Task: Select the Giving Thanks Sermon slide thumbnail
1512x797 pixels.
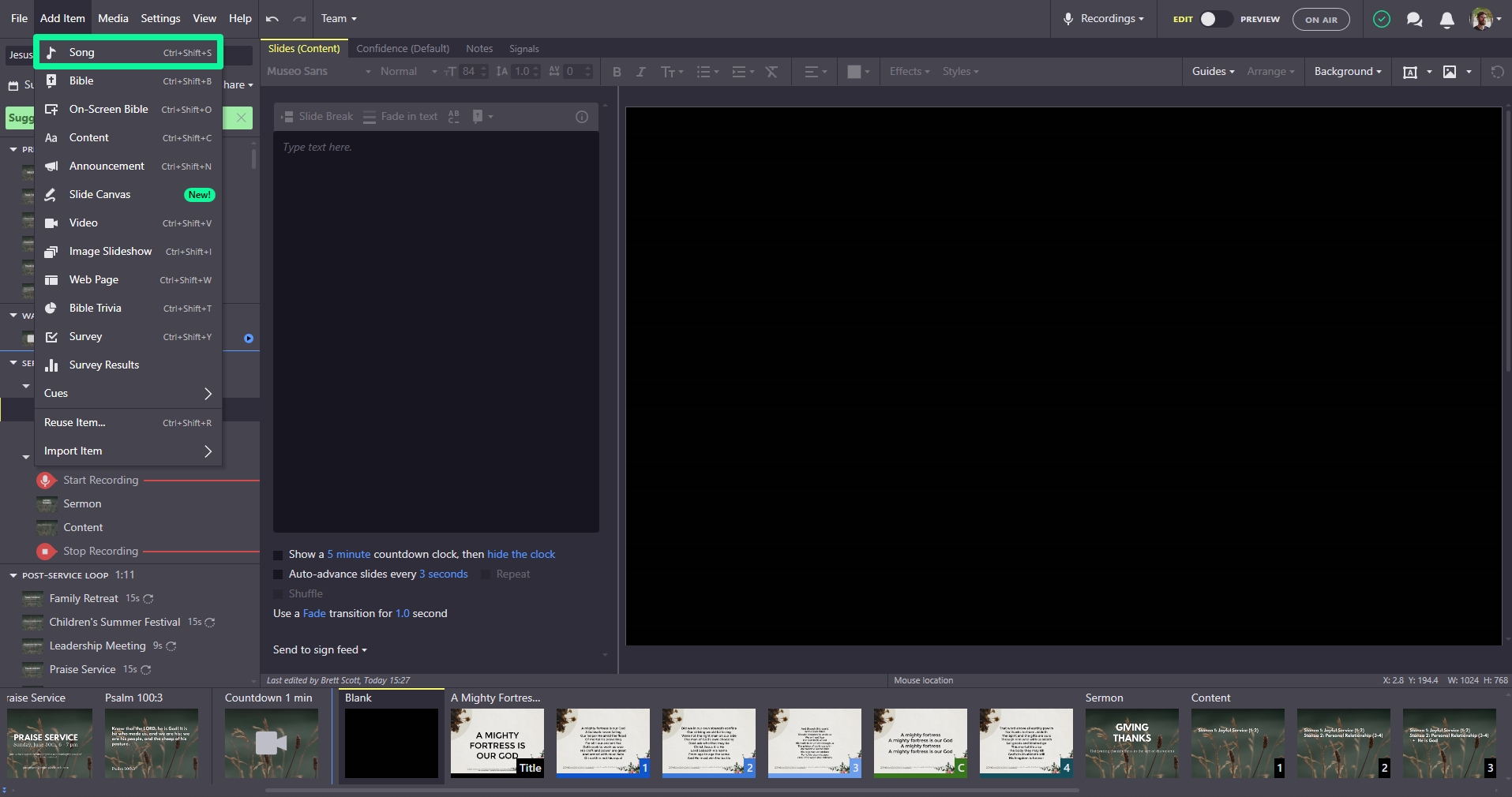Action: coord(1131,743)
